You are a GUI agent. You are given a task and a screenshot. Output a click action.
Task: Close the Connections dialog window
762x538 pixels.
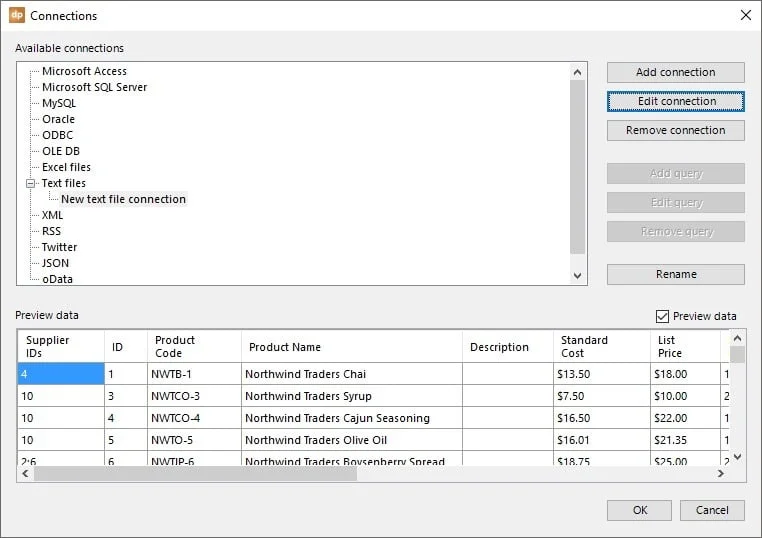tap(746, 15)
